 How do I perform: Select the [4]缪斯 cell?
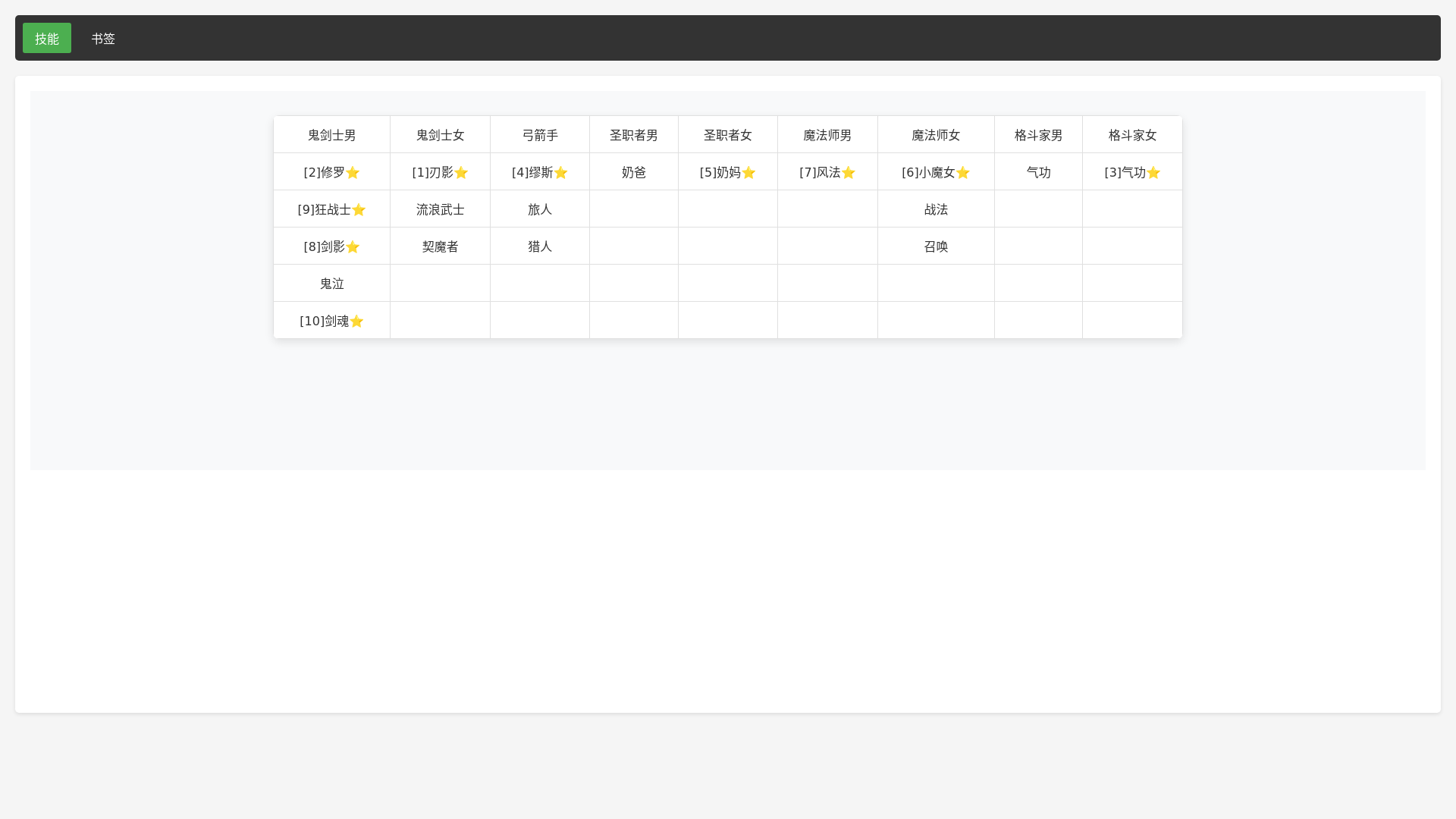pos(540,172)
